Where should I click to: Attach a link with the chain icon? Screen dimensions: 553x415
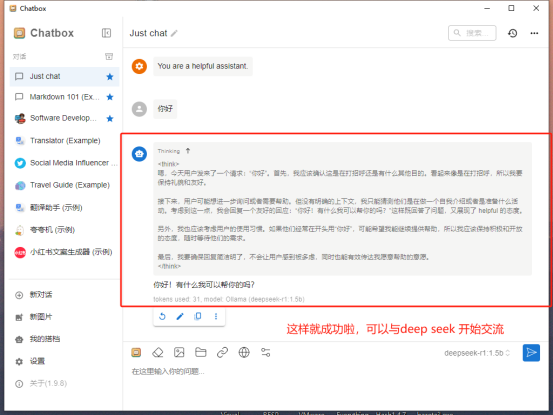click(222, 352)
